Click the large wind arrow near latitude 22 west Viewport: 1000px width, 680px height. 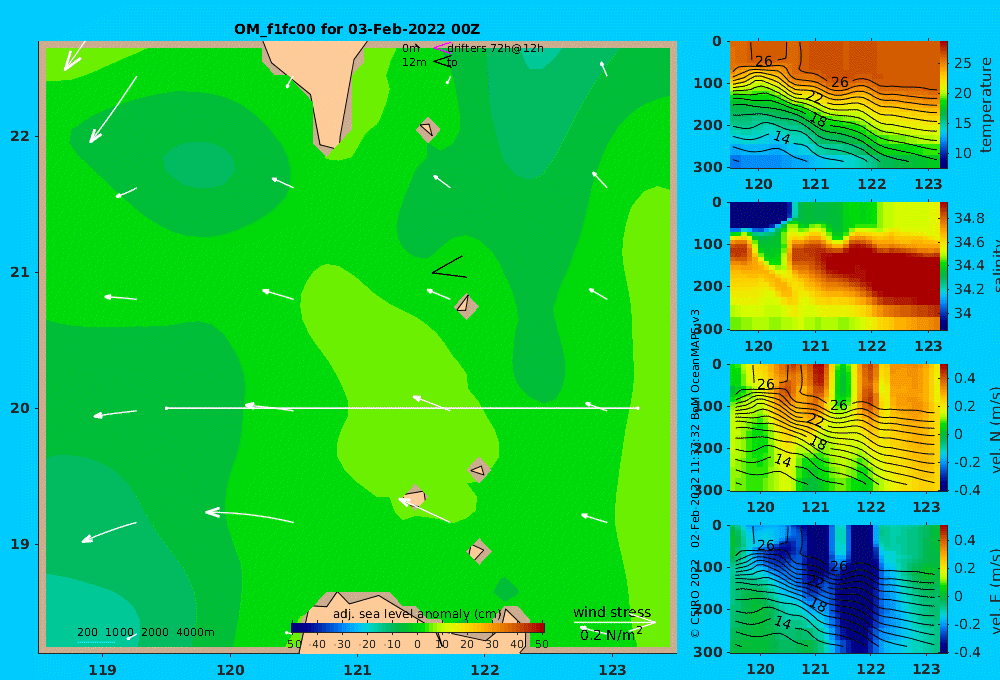(113, 110)
